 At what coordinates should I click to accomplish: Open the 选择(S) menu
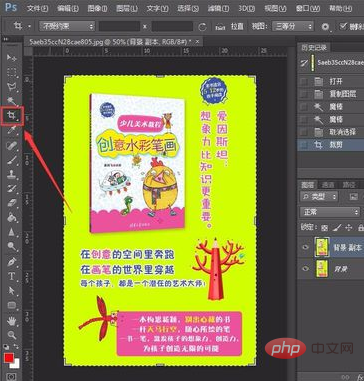pos(188,8)
